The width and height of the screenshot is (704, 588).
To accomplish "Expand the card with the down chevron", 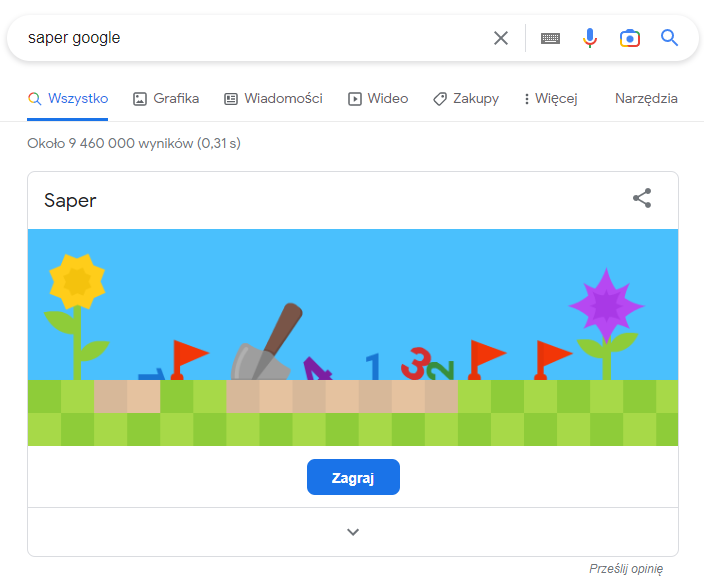I will [353, 532].
